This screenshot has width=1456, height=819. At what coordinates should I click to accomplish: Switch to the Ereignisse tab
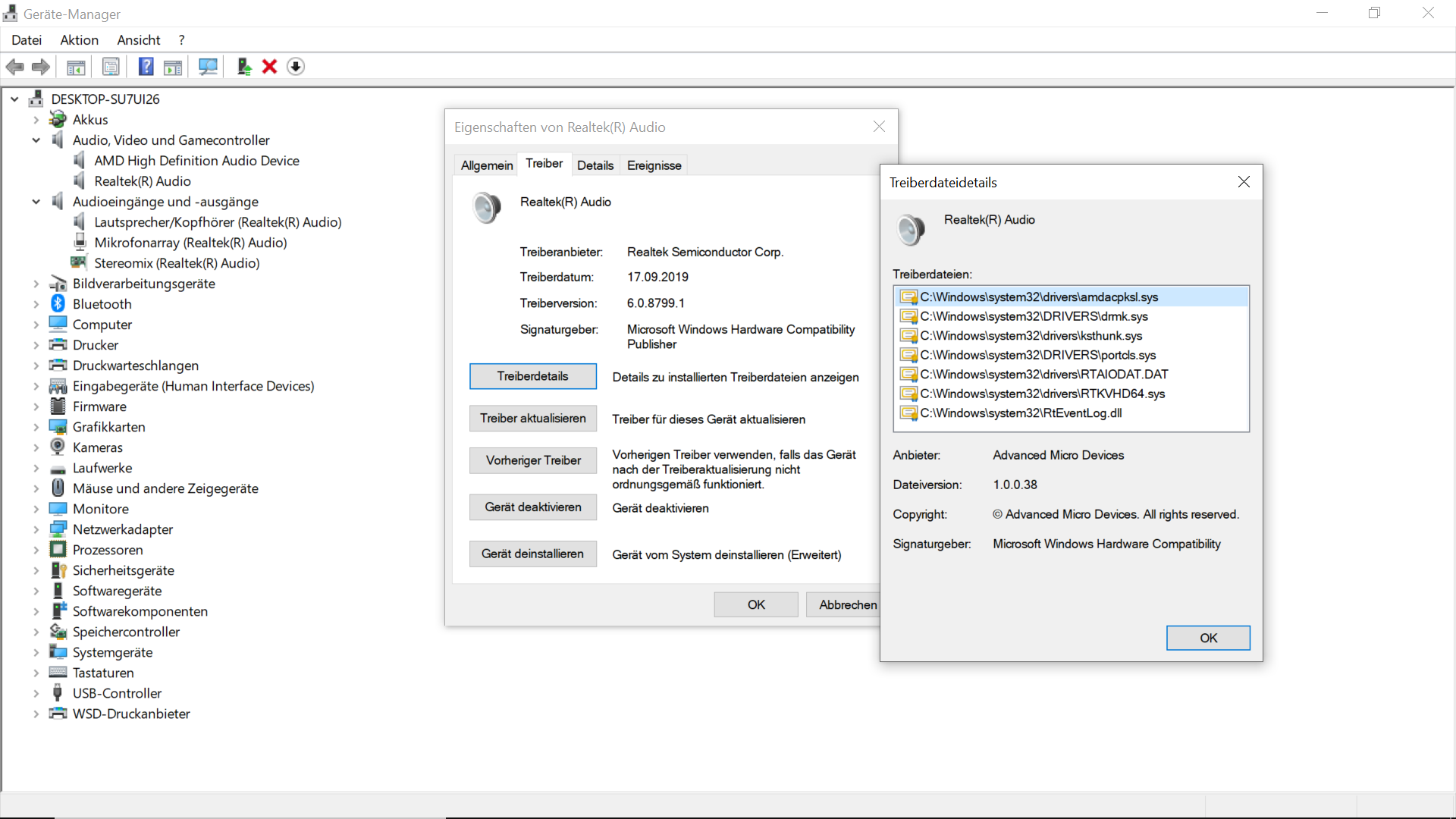click(654, 165)
